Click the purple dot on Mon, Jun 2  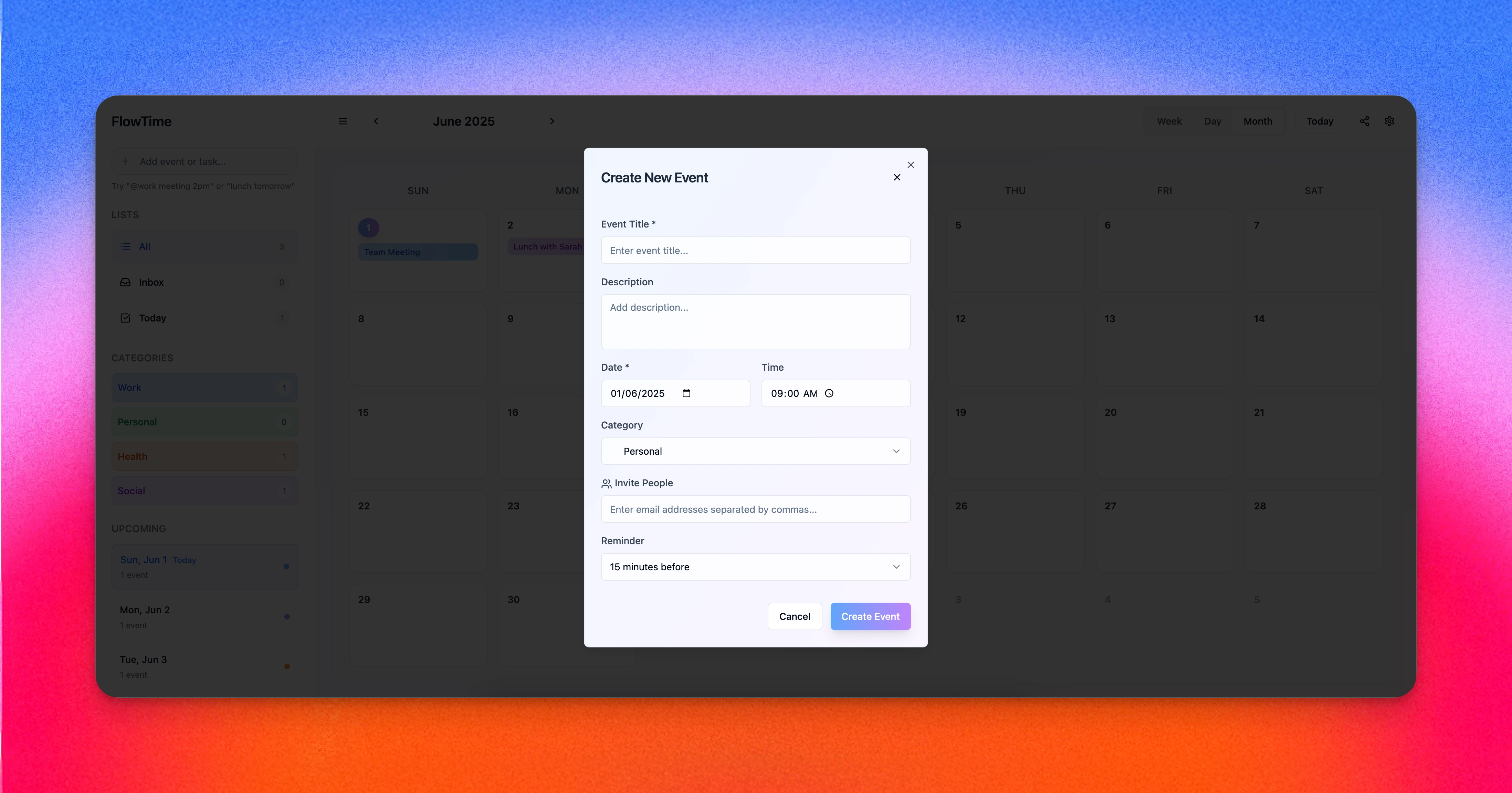click(287, 617)
